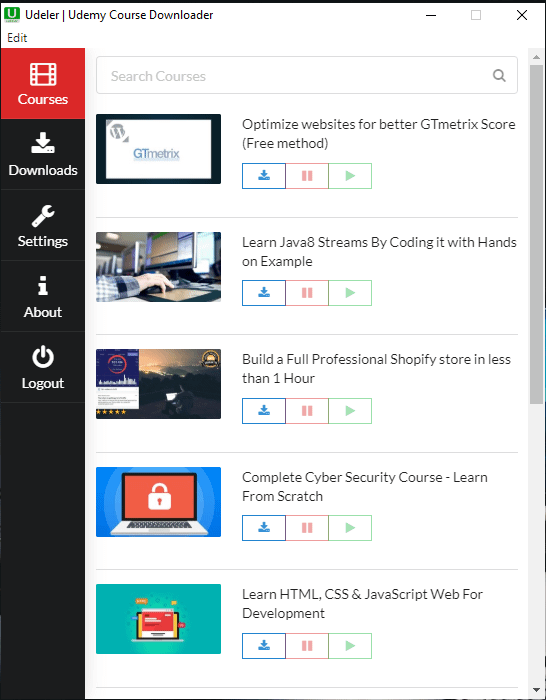Download the HTML, CSS & JavaScript course
Screen dimensions: 546x700
(264, 646)
